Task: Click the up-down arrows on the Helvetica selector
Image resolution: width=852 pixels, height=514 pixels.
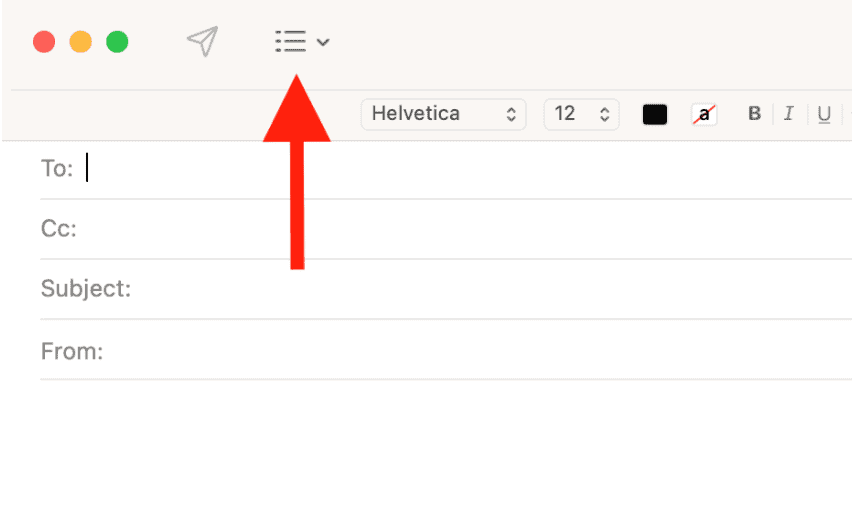Action: (x=511, y=114)
